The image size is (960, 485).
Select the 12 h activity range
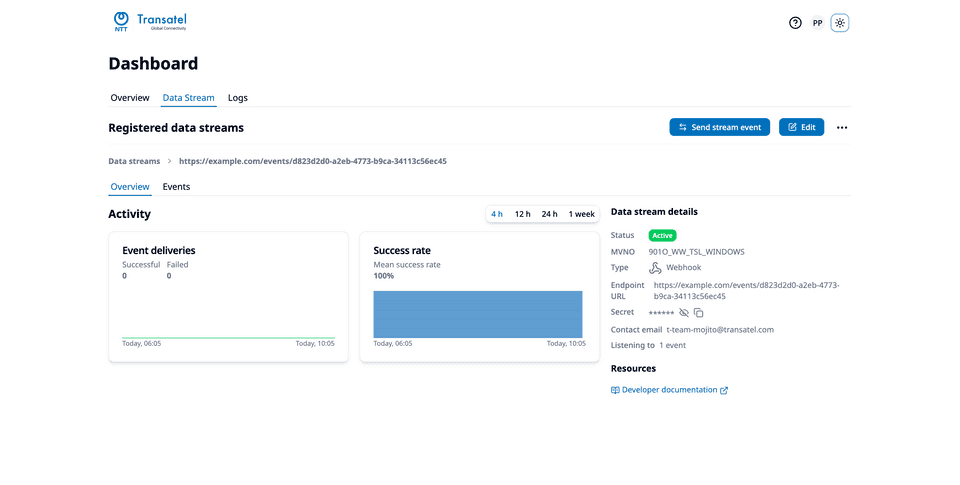pos(522,214)
